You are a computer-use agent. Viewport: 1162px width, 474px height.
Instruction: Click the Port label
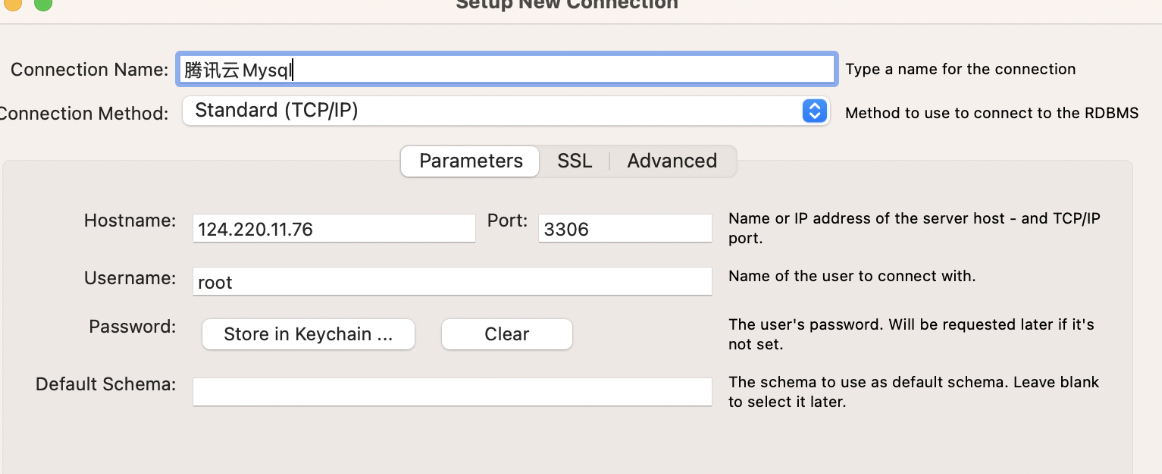click(508, 221)
